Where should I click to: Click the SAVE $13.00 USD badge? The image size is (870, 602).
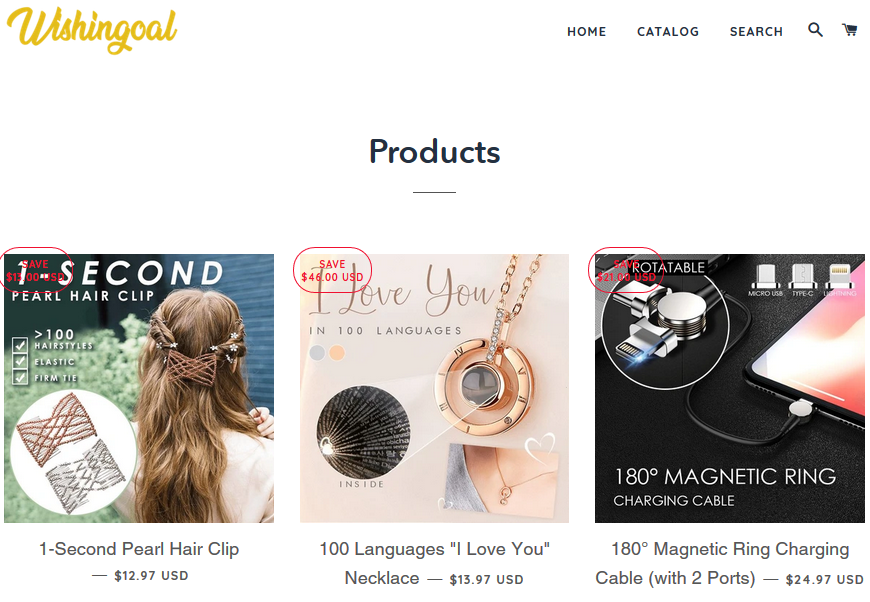pyautogui.click(x=36, y=270)
